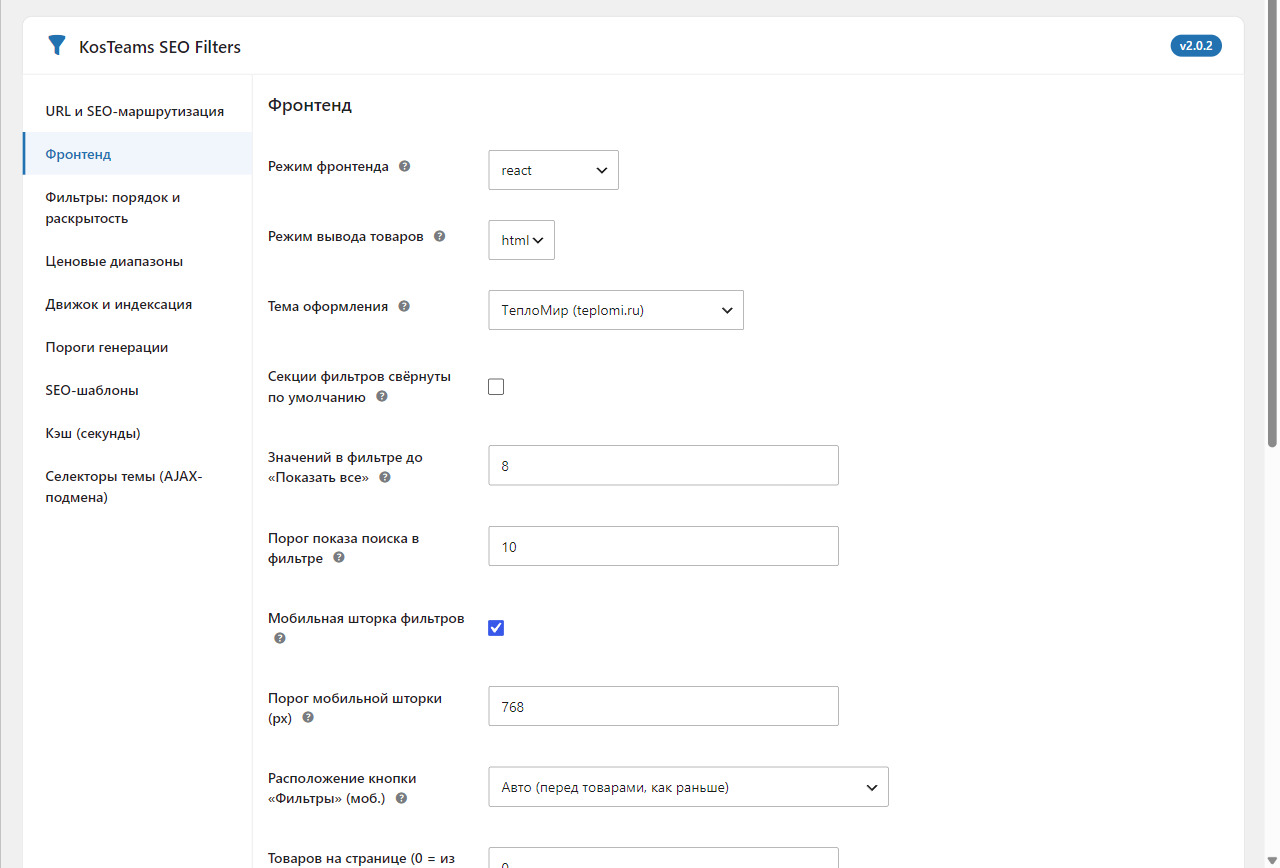Show help for Режим фронтенда
Screen dimensions: 1280x868
[404, 167]
